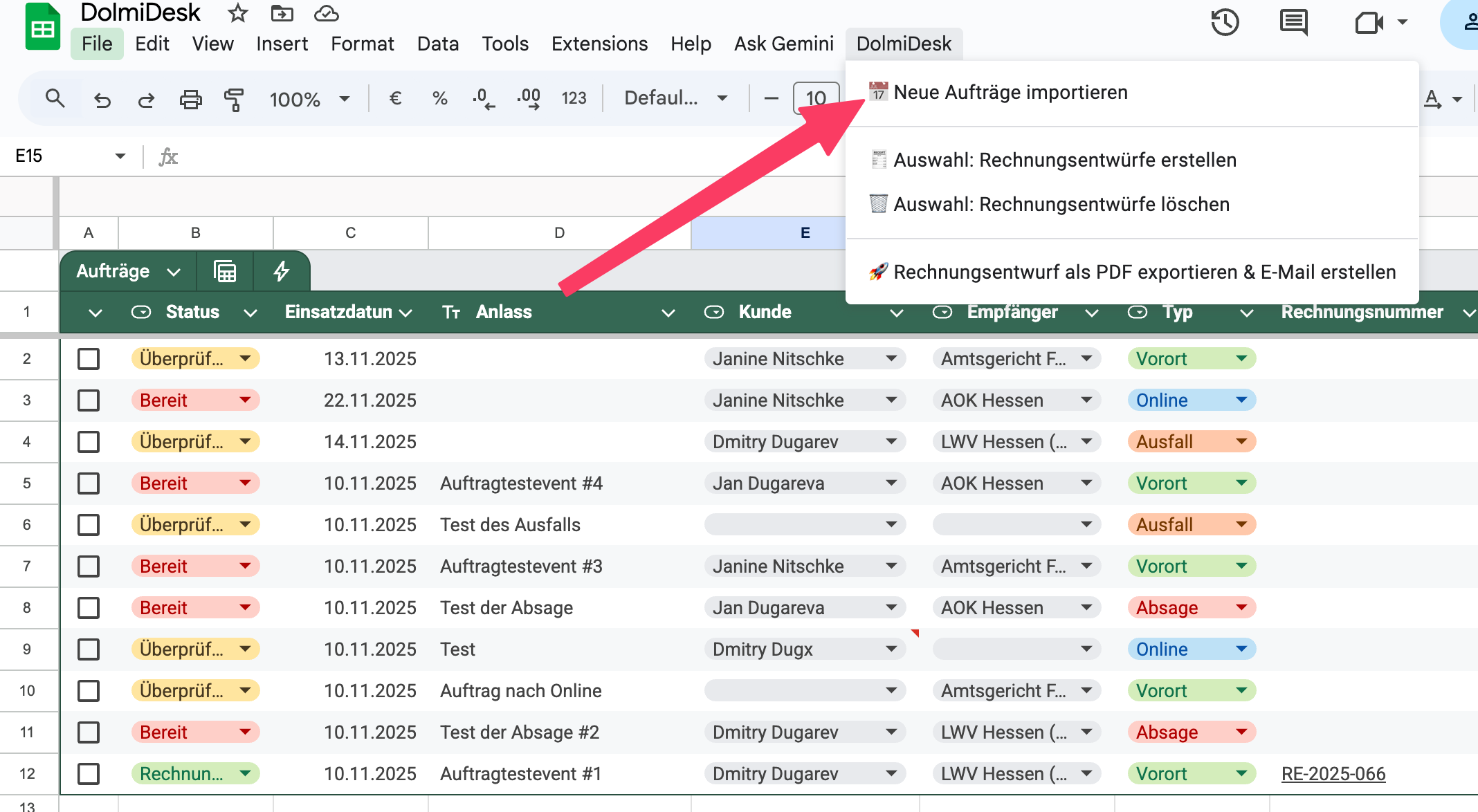Viewport: 1478px width, 812px height.
Task: Click the print icon in toolbar
Action: coord(190,100)
